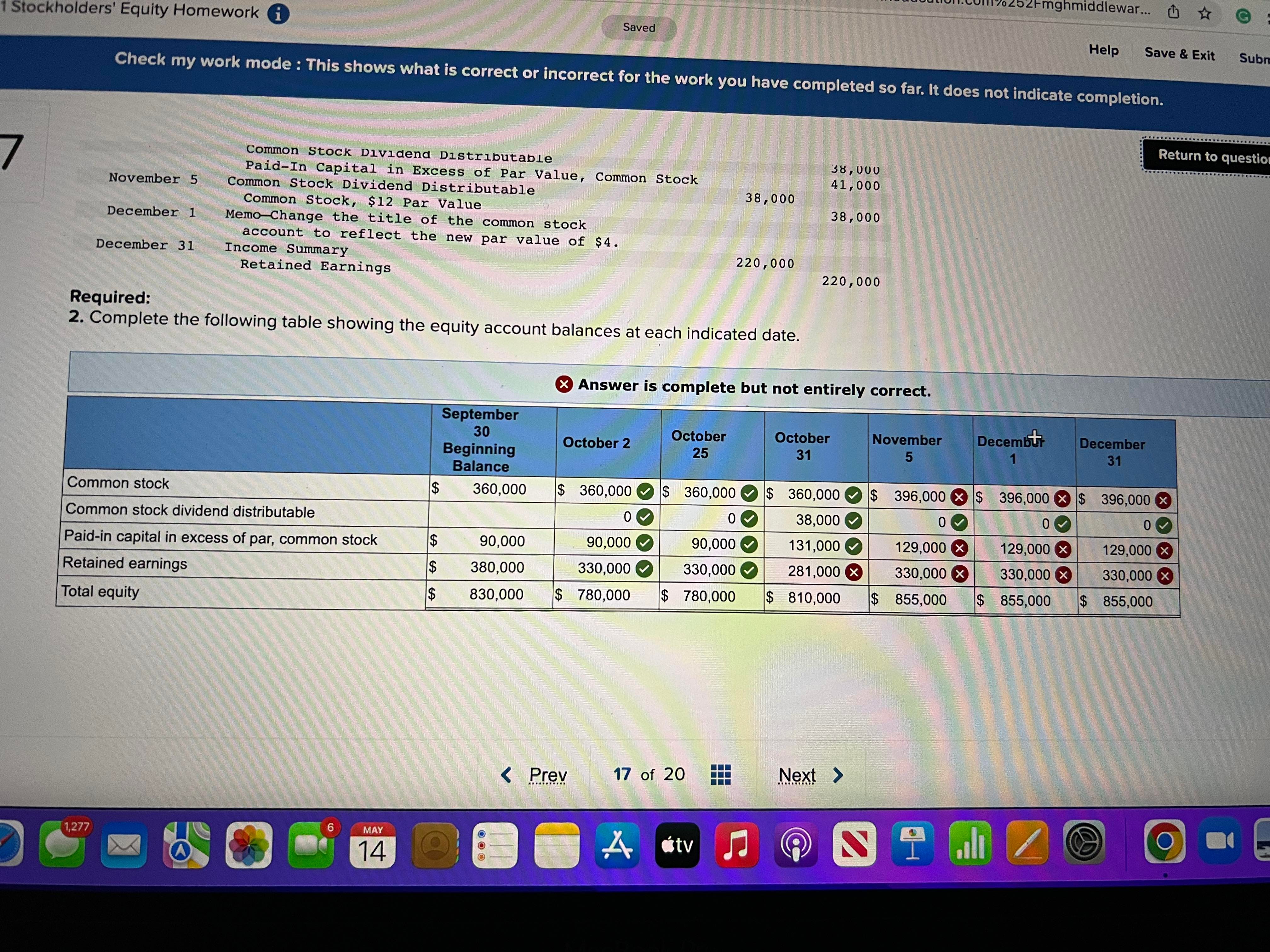Open FaceTime from the dock
This screenshot has height=952, width=1270.
click(311, 845)
